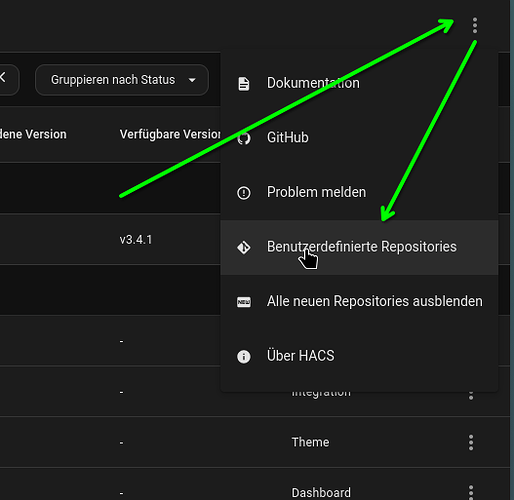514x500 pixels.
Task: Open Über HACS info entry
Action: [x=359, y=356]
